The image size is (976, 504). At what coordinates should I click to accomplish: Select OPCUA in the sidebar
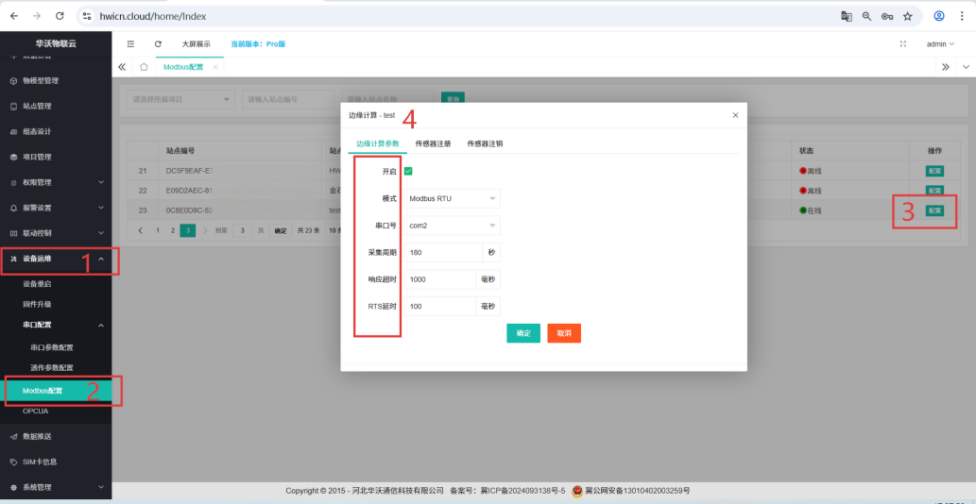(x=36, y=411)
